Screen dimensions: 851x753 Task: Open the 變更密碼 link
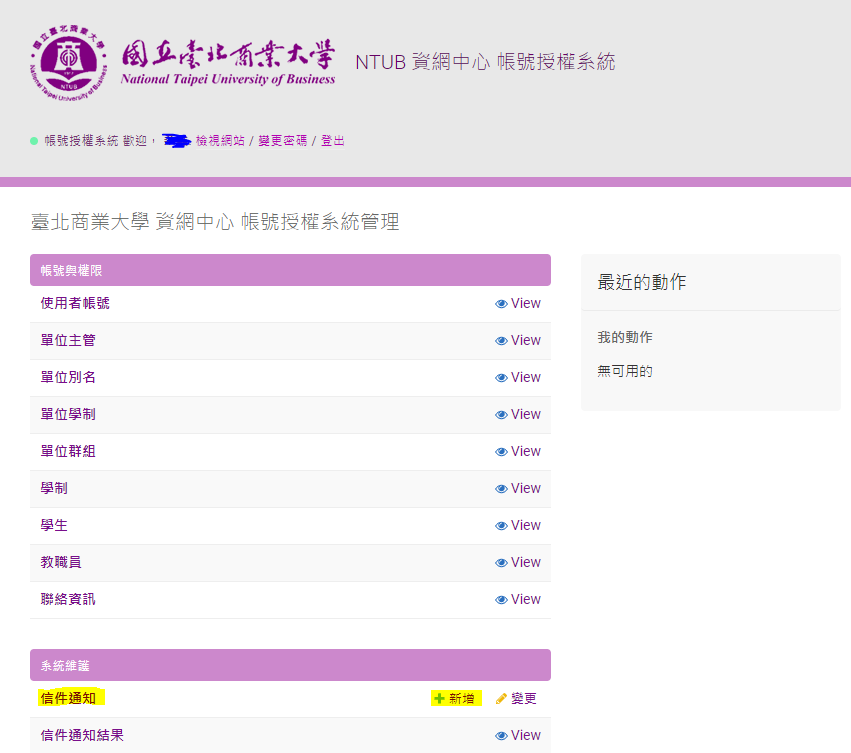283,141
